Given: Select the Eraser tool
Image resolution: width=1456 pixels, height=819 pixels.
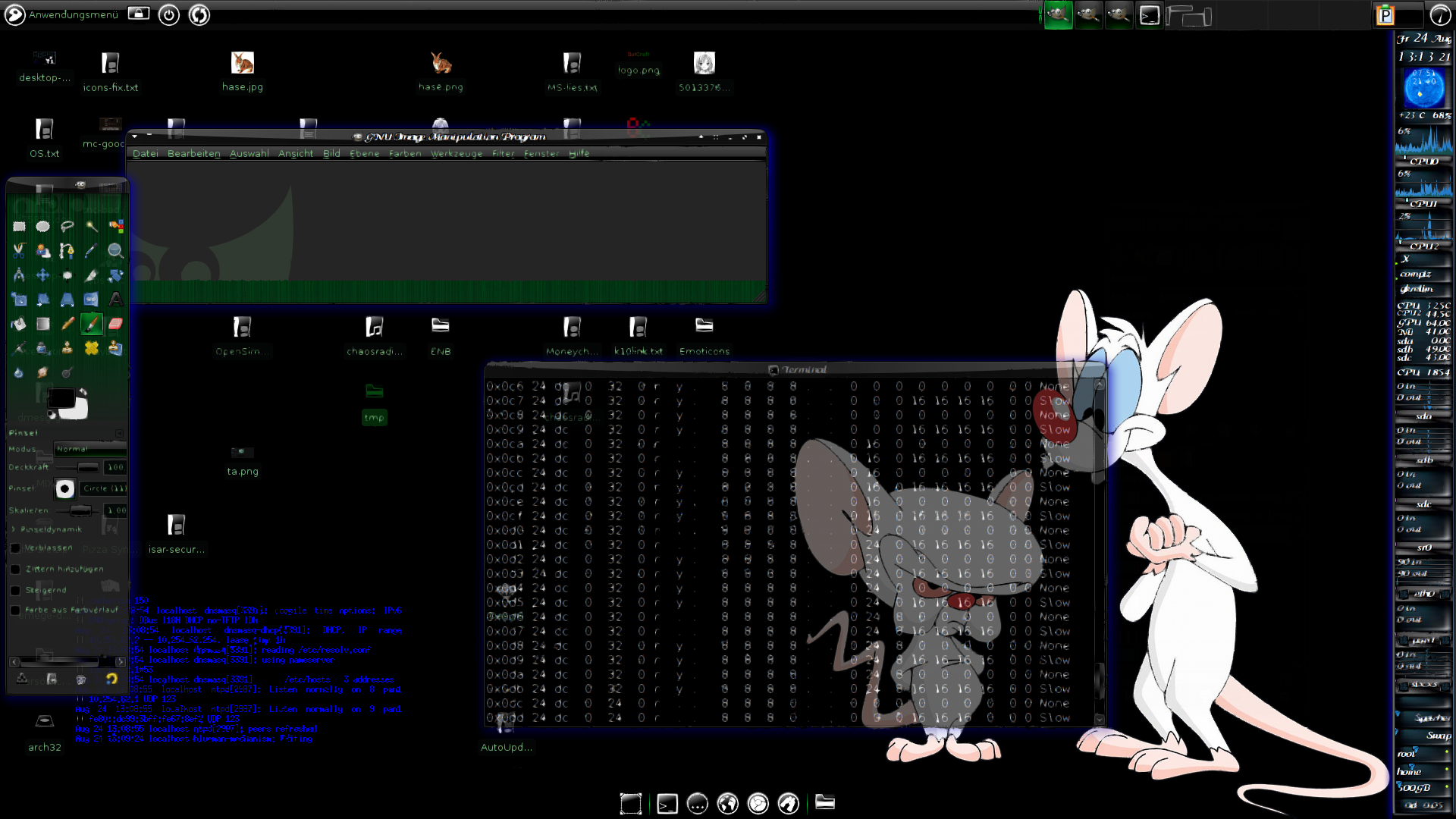Looking at the screenshot, I should [115, 323].
